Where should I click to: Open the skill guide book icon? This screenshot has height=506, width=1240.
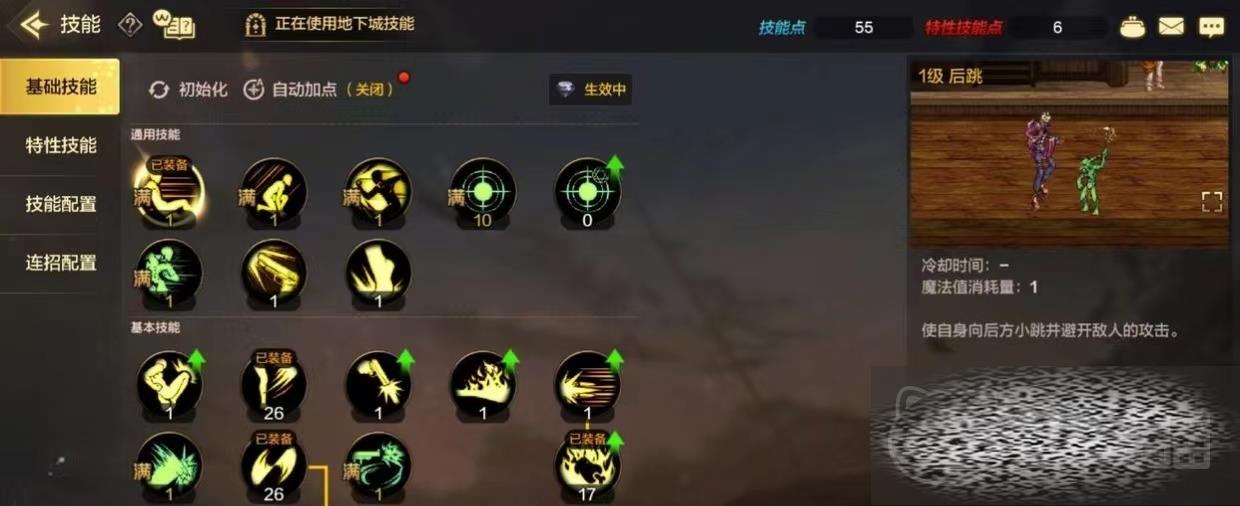[x=174, y=25]
